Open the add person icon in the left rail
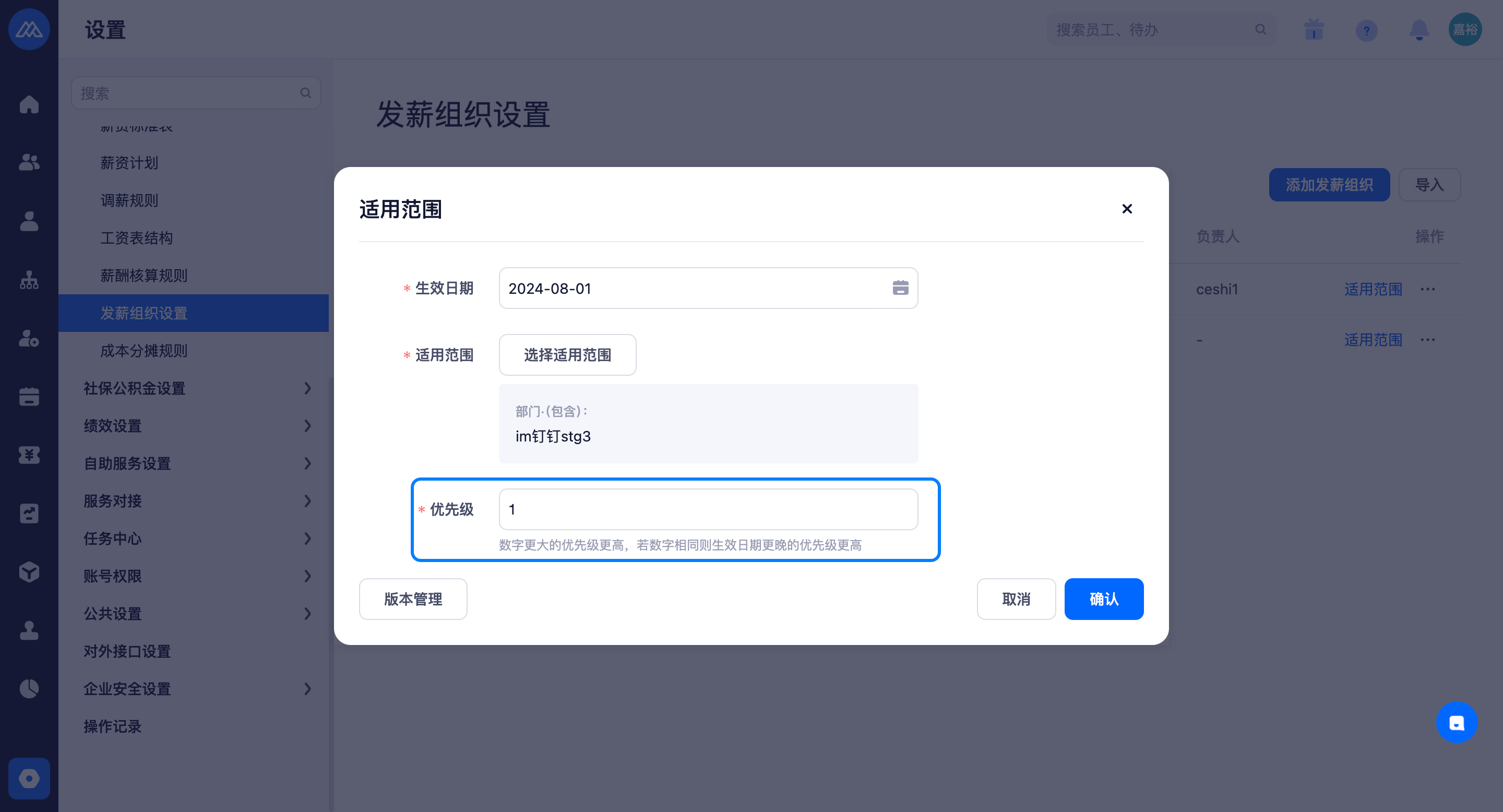1503x812 pixels. pyautogui.click(x=29, y=338)
